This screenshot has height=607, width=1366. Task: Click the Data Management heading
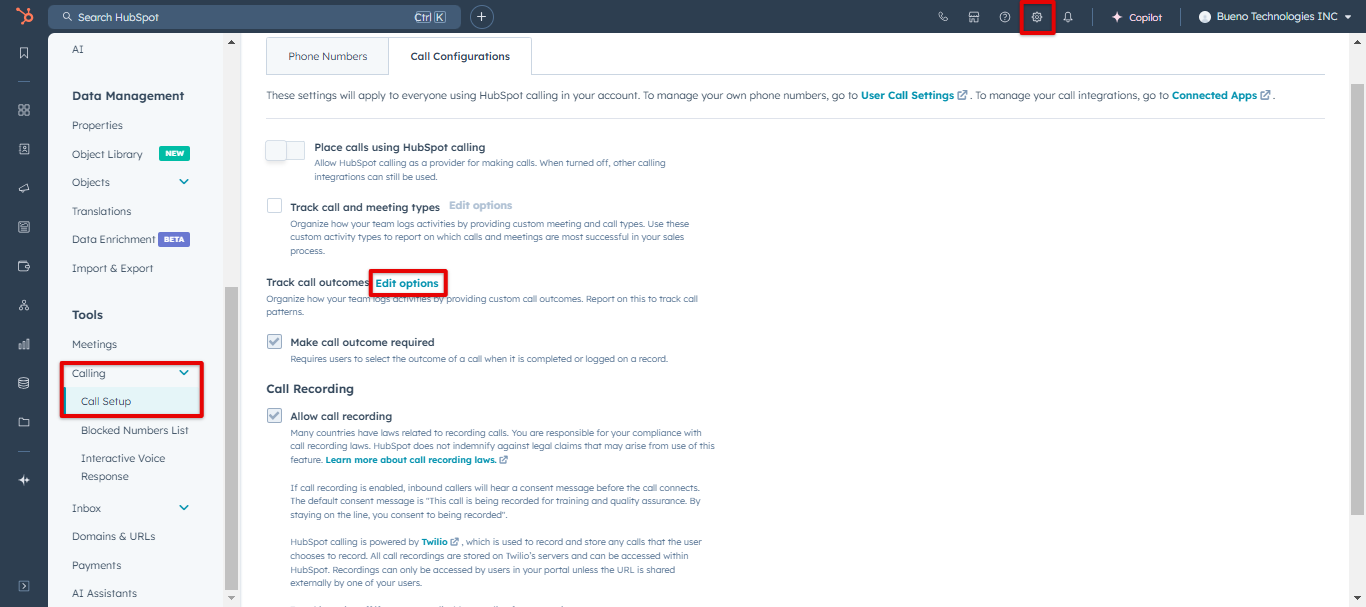tap(128, 96)
